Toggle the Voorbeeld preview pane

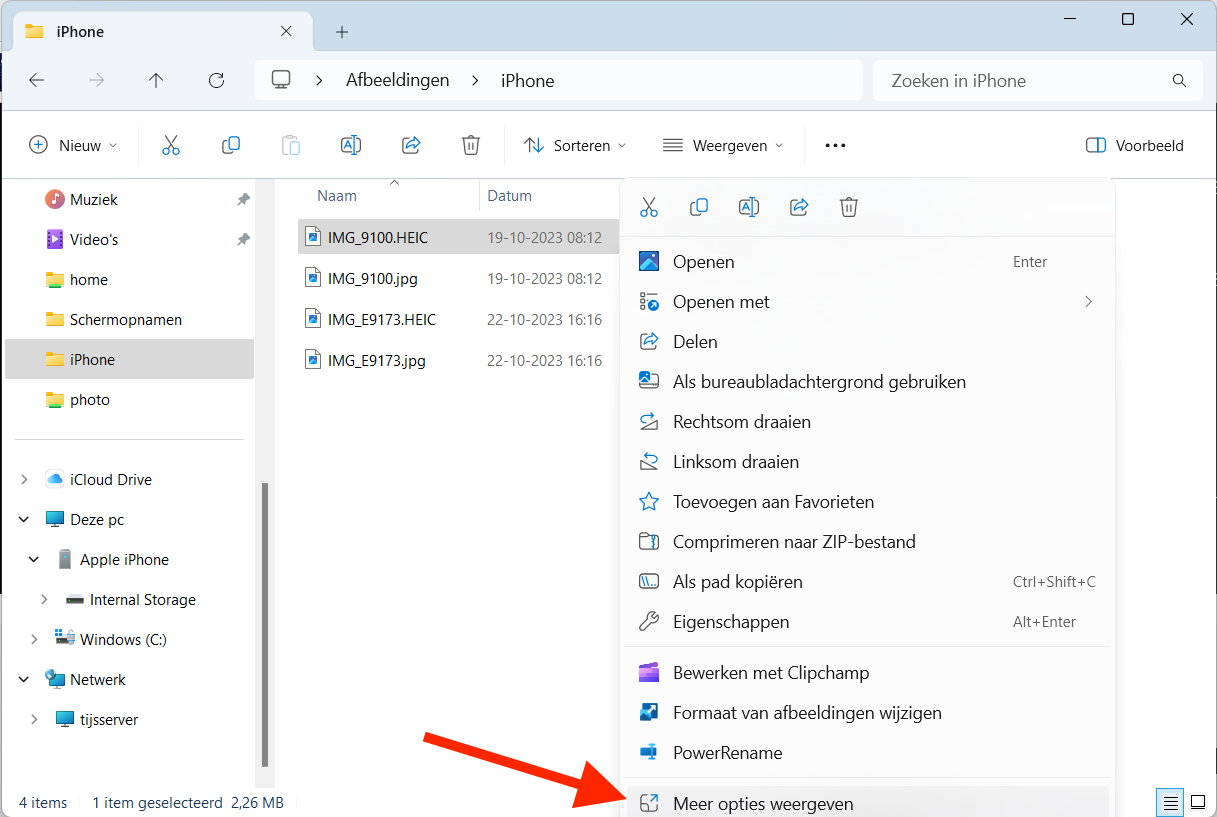point(1134,145)
